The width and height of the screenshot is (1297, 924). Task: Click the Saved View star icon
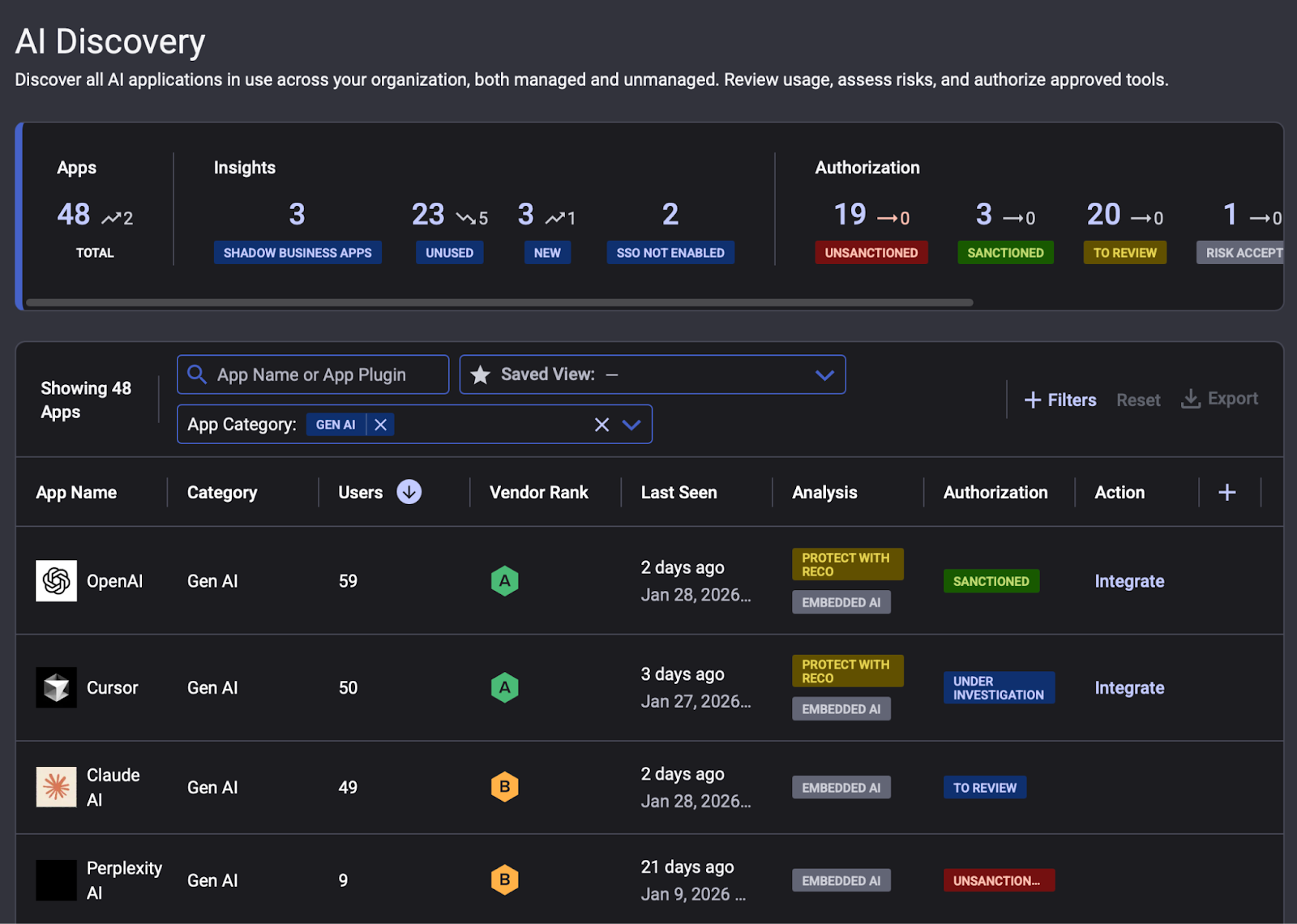pos(480,374)
